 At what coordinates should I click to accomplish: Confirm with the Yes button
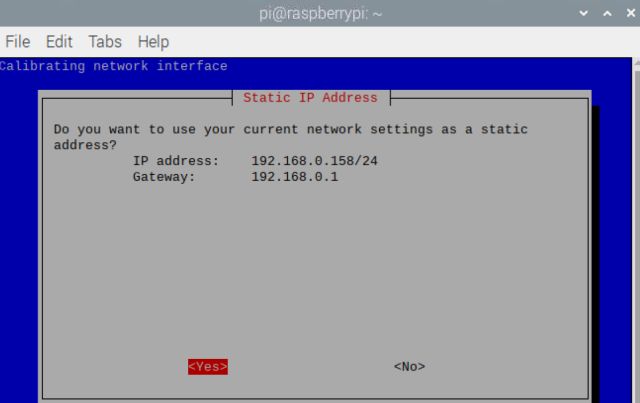(208, 367)
